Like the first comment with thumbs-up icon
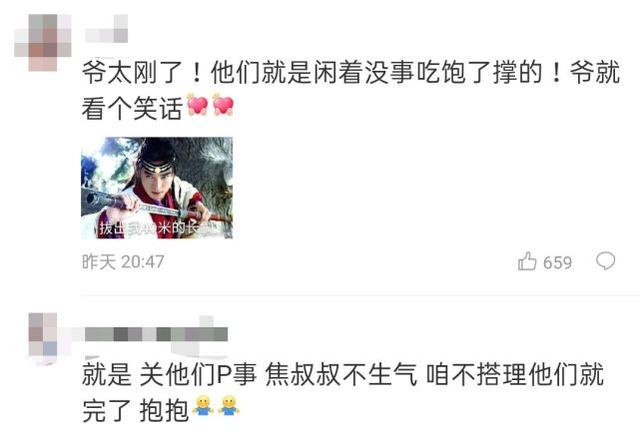Viewport: 640px width, 439px height. coord(527,261)
